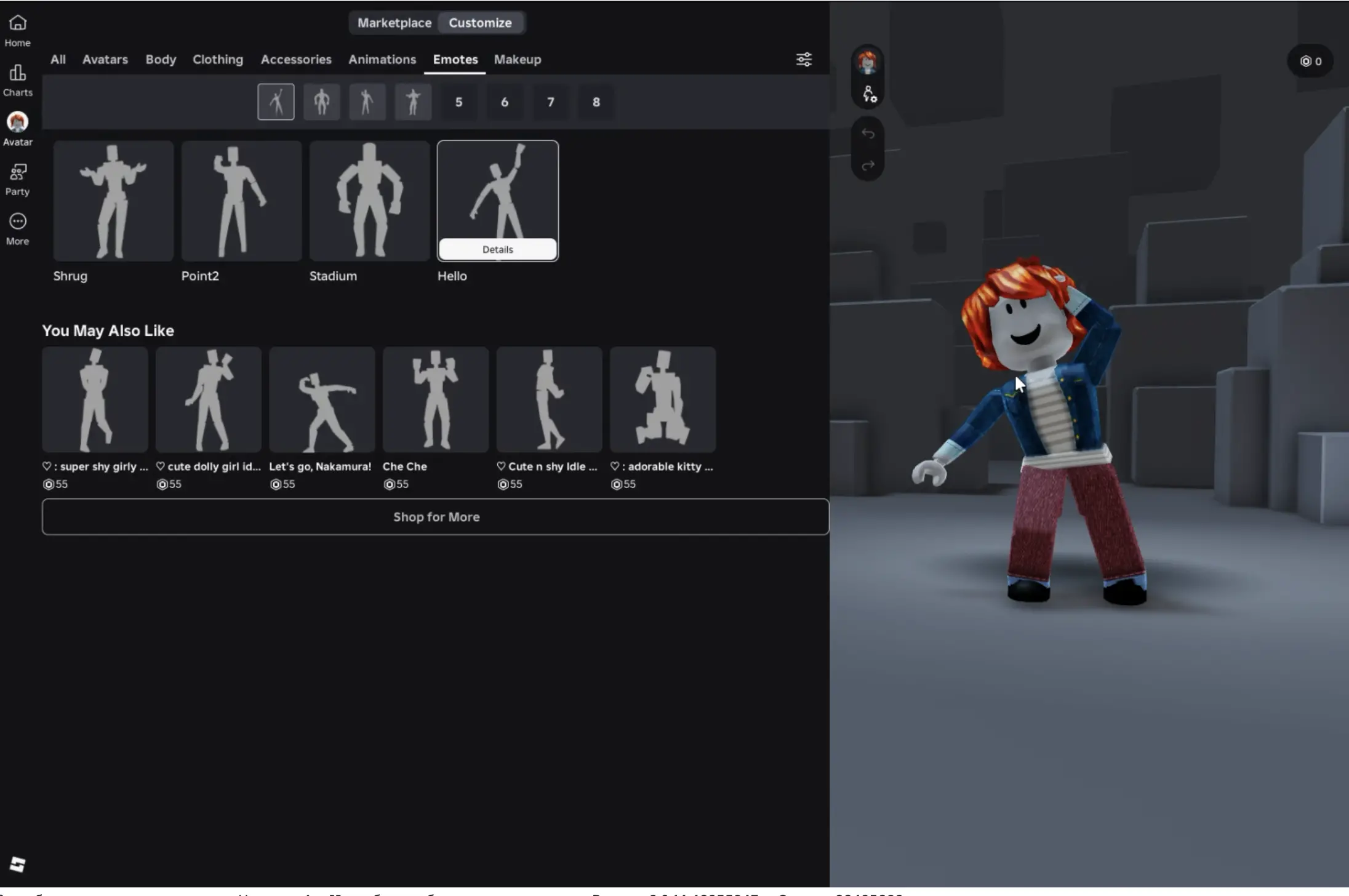Open the Clothing tab
The height and width of the screenshot is (896, 1349).
coord(218,60)
